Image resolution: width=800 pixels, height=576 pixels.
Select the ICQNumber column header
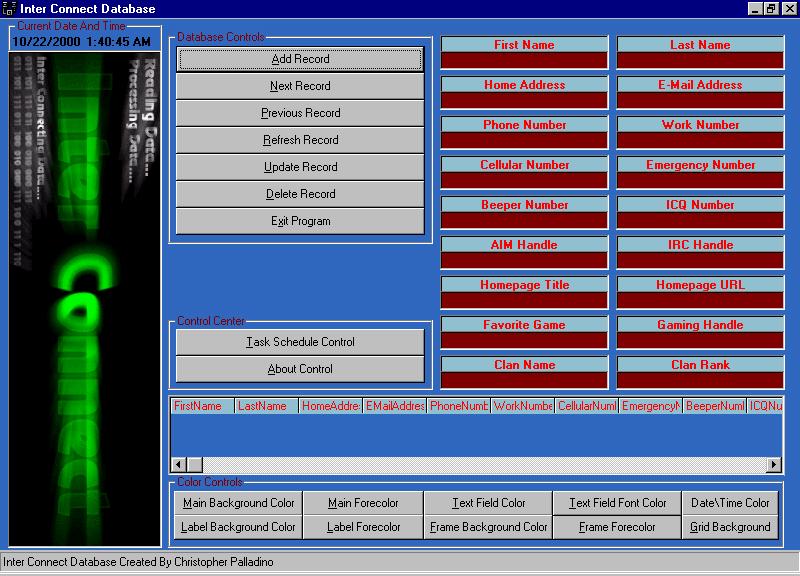[x=765, y=406]
